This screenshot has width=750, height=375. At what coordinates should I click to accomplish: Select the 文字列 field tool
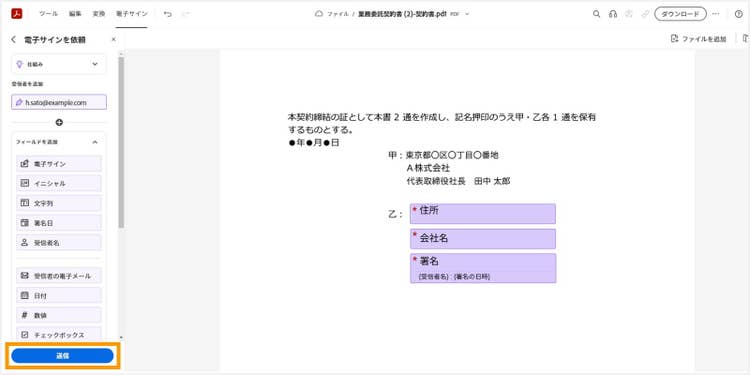tap(59, 203)
